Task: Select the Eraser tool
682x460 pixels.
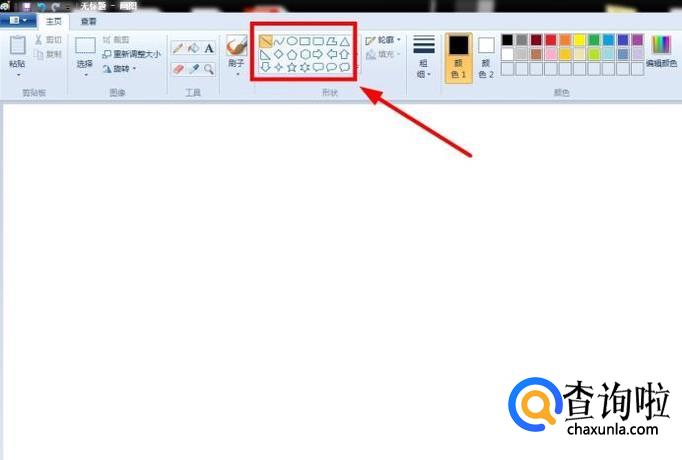Action: (177, 69)
